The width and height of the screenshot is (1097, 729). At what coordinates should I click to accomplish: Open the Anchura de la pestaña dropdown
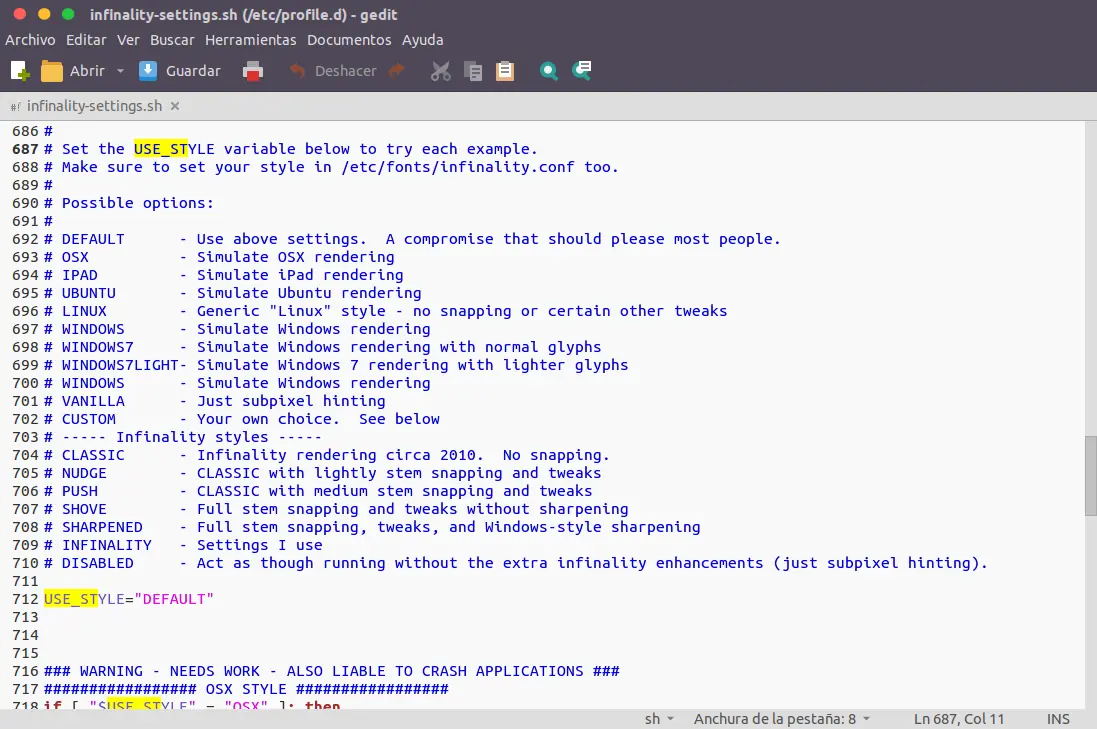pyautogui.click(x=781, y=719)
